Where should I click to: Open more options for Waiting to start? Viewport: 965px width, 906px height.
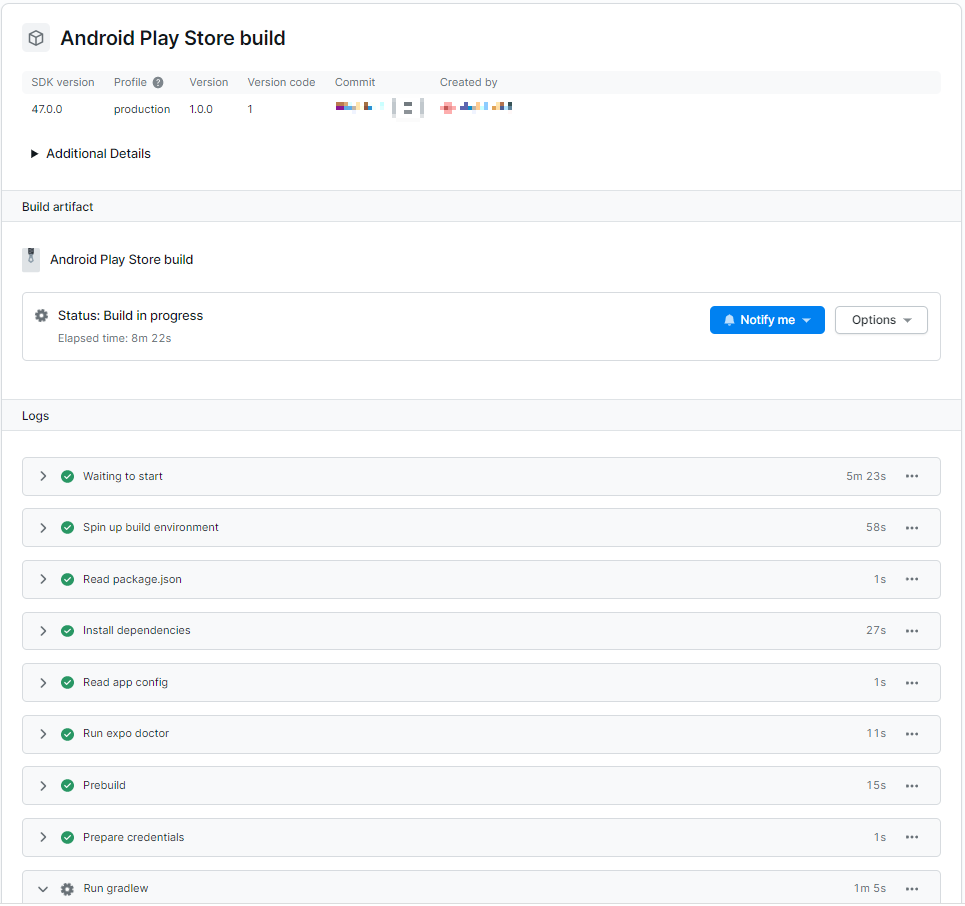(912, 476)
